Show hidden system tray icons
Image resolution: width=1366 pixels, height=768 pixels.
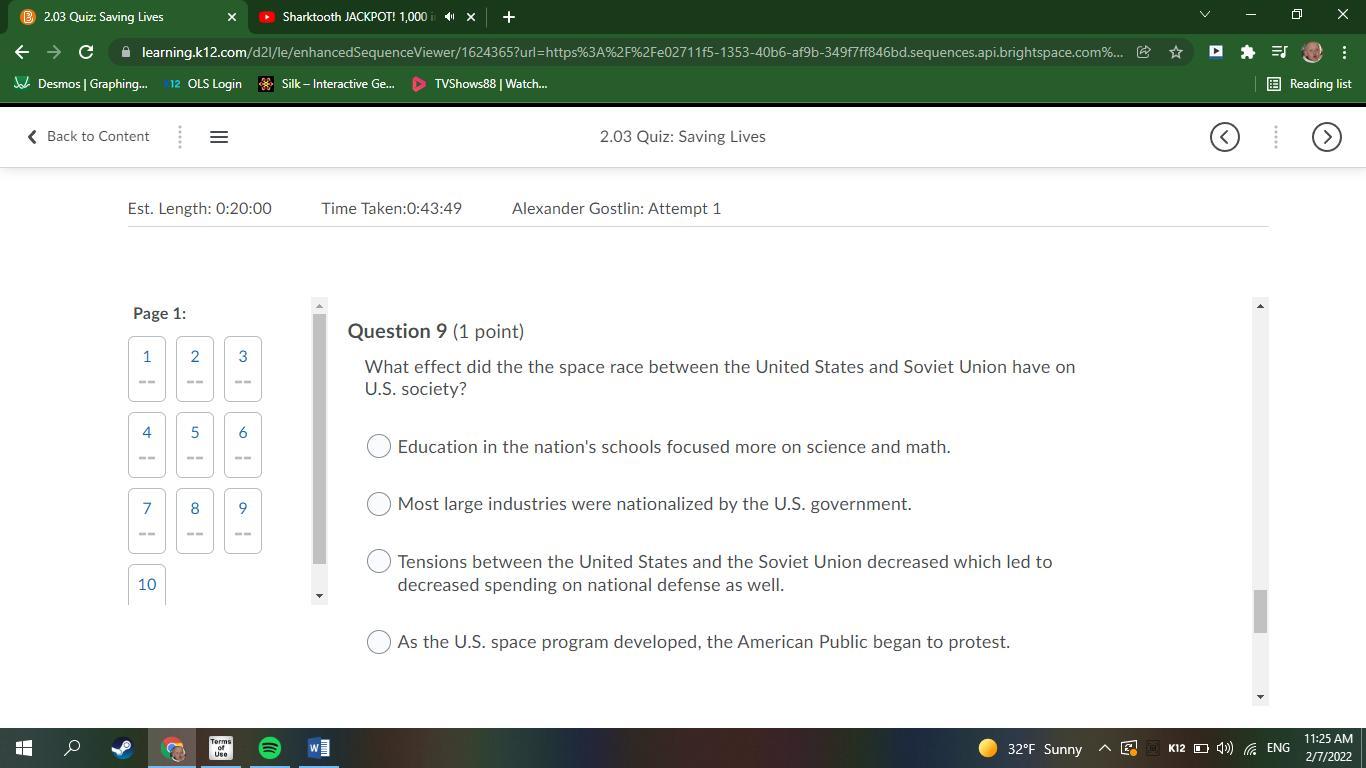pyautogui.click(x=1105, y=748)
